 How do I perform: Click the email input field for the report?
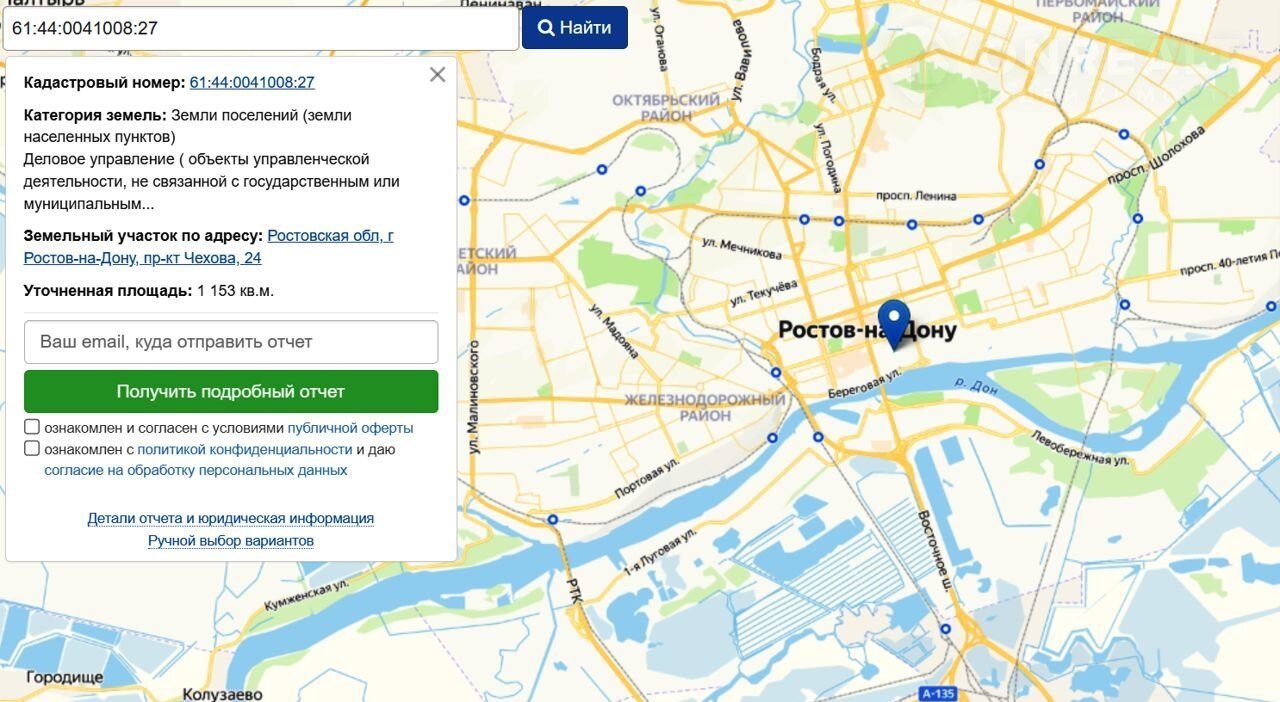tap(231, 342)
